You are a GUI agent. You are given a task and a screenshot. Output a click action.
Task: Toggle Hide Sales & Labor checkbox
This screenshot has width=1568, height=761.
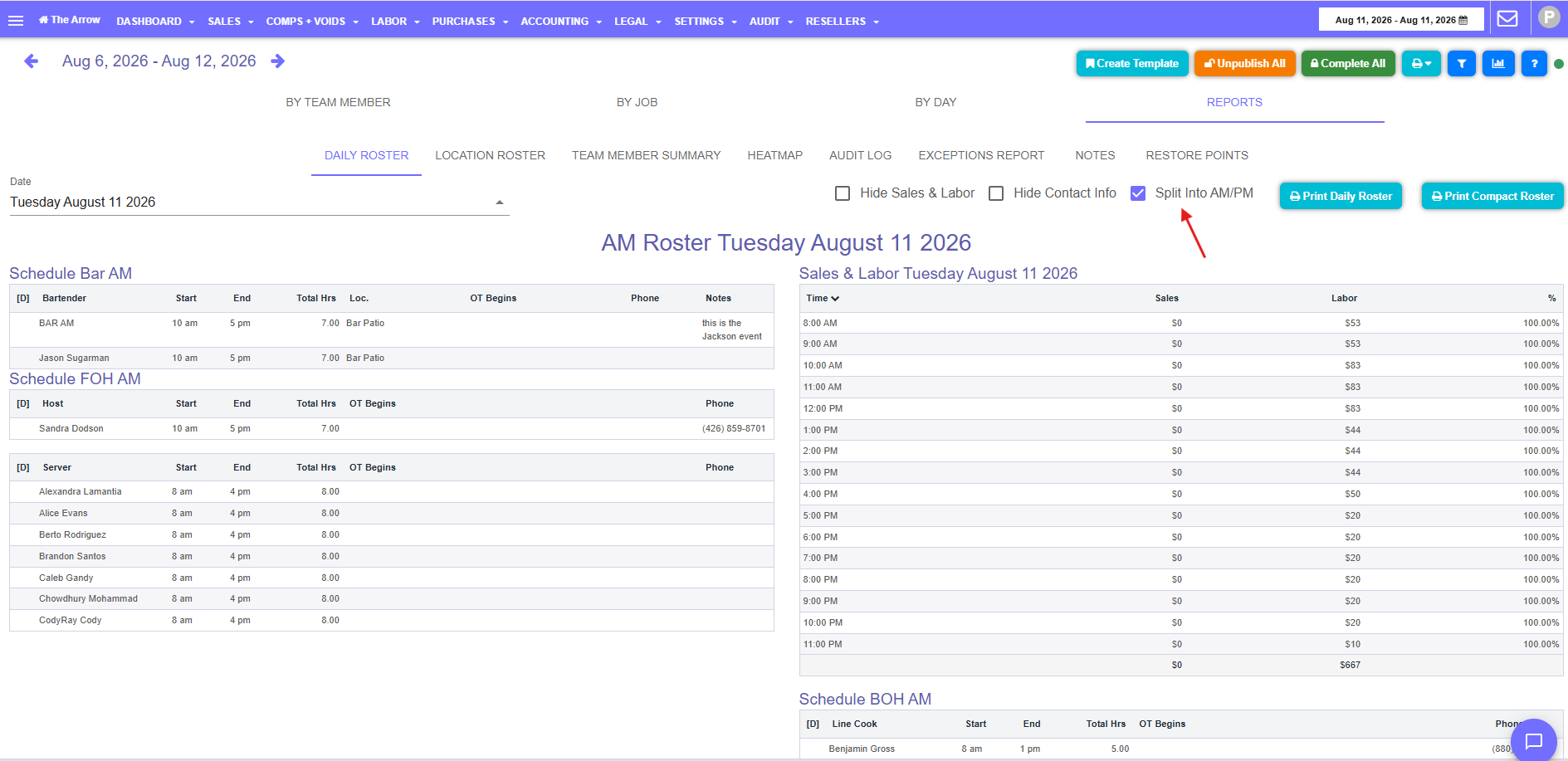[x=843, y=193]
